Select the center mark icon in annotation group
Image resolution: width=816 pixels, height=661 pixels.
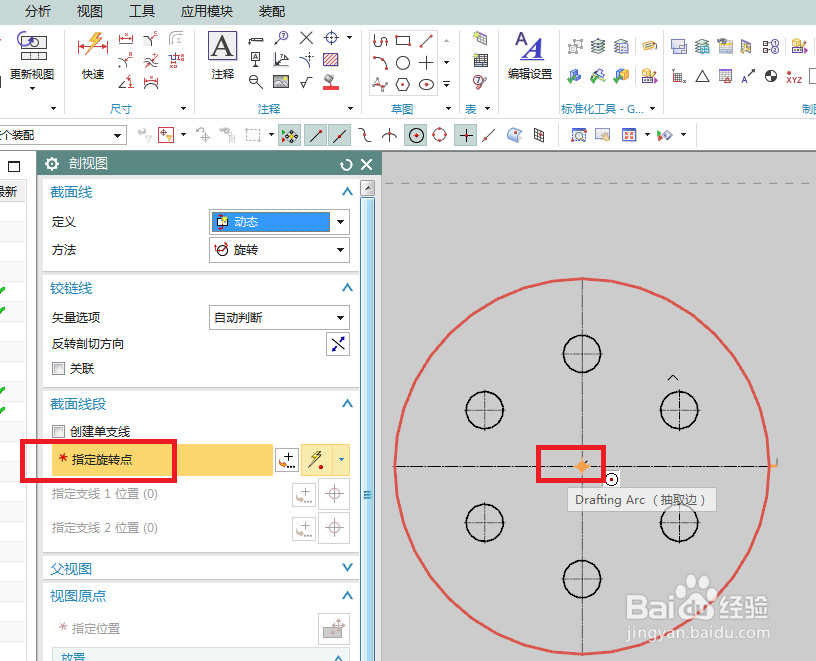332,37
